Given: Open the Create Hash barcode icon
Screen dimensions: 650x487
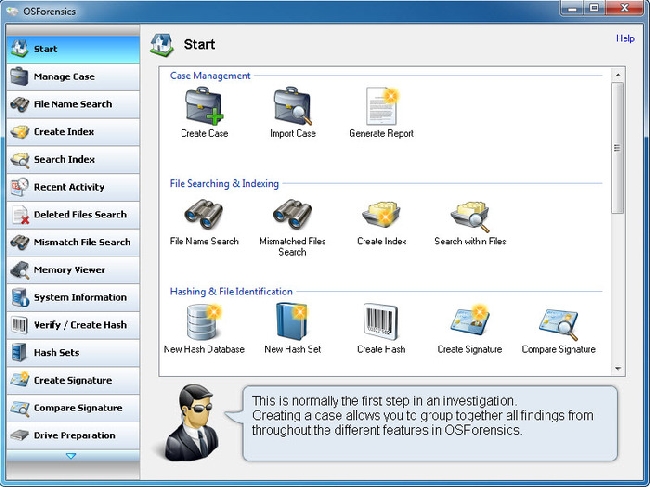Looking at the screenshot, I should click(381, 322).
